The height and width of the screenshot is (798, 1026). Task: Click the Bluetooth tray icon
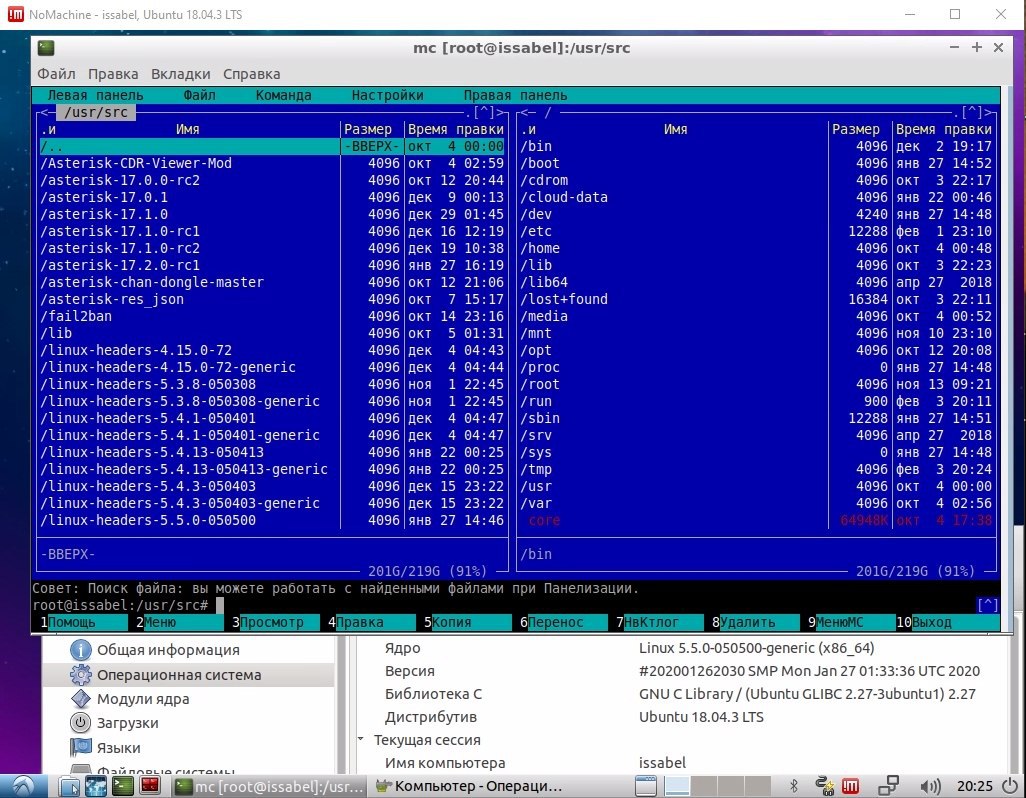coord(794,786)
